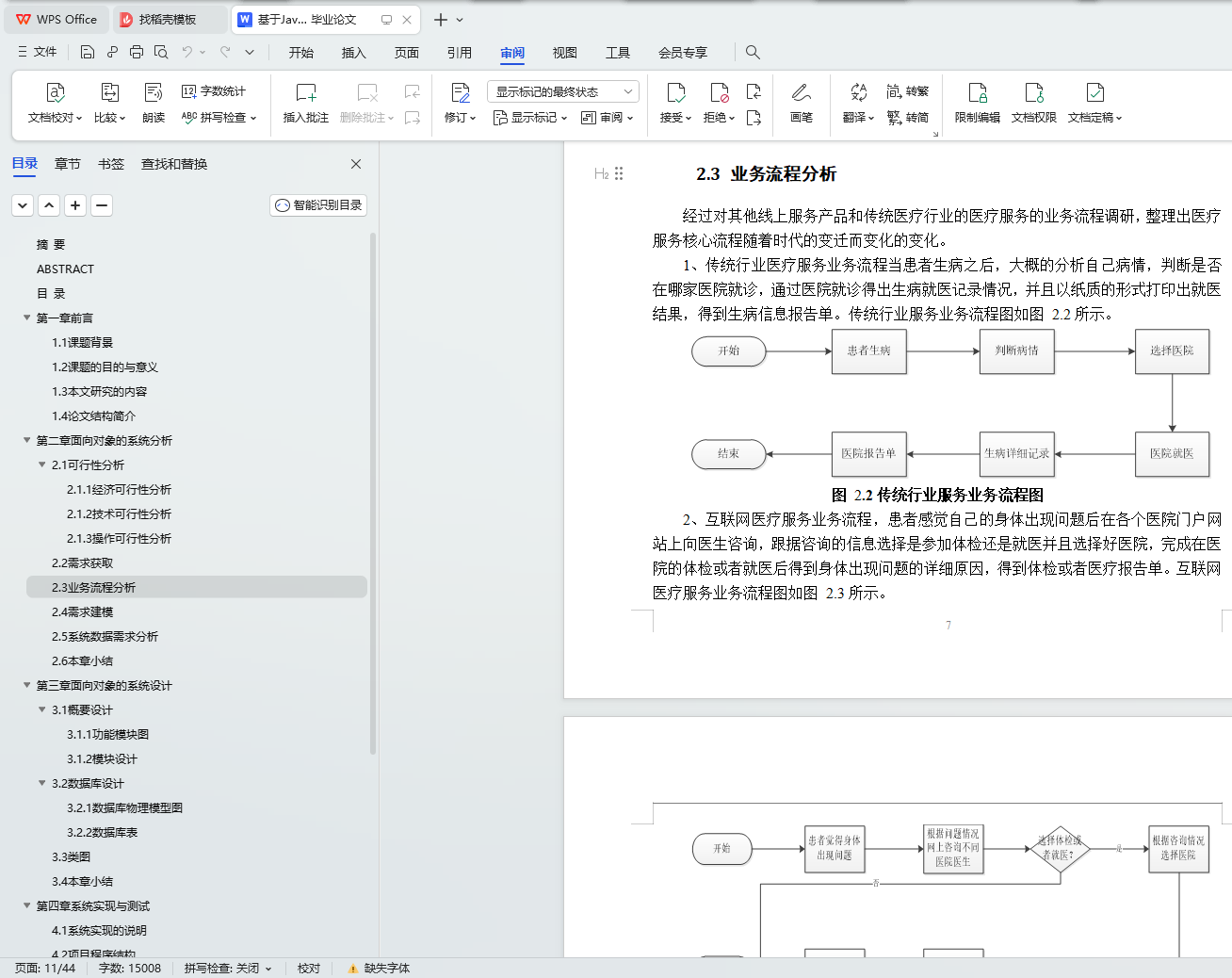The width and height of the screenshot is (1232, 978).
Task: Click the 智能识别目录 button
Action: tap(318, 205)
